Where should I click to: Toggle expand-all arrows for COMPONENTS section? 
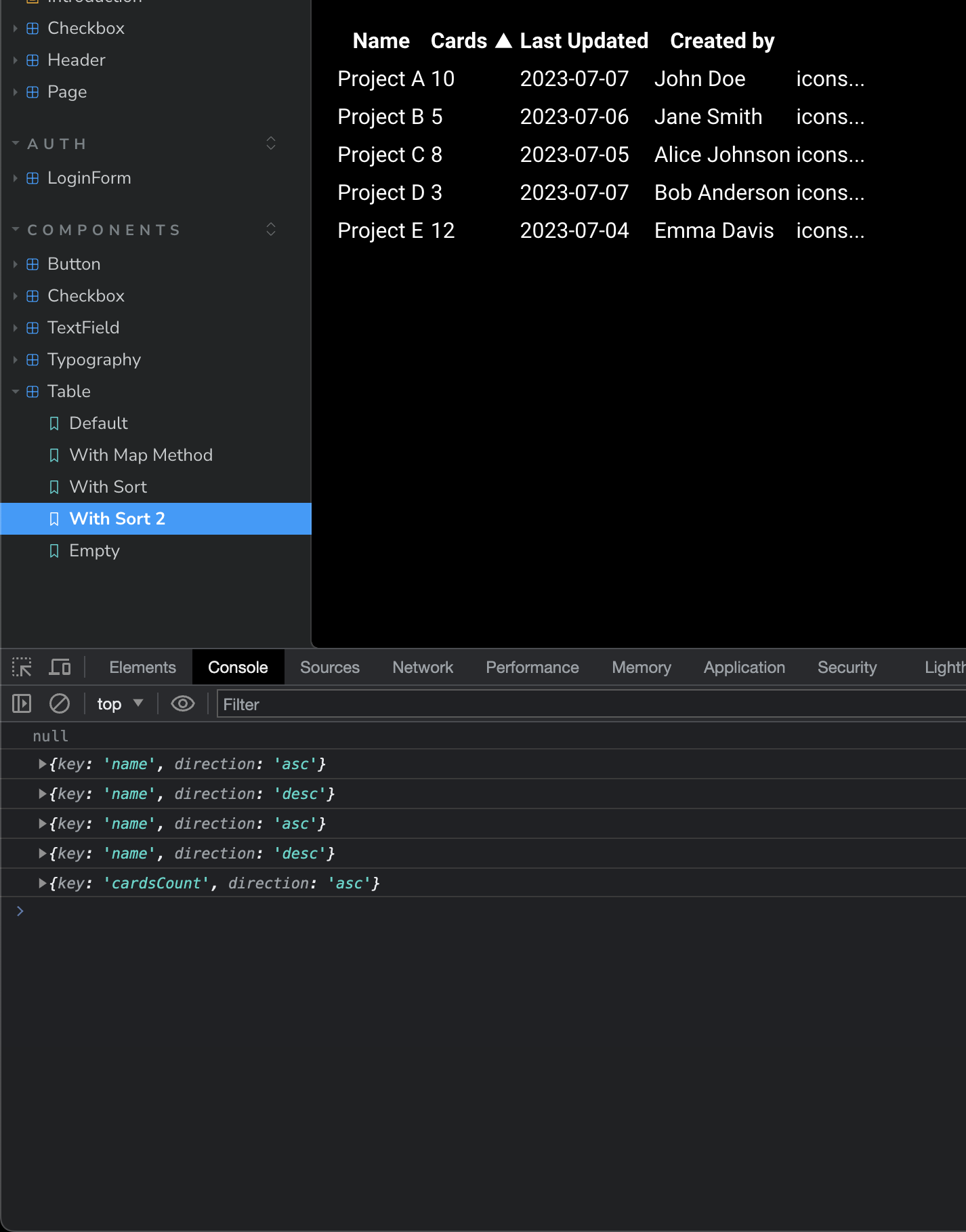pyautogui.click(x=271, y=230)
